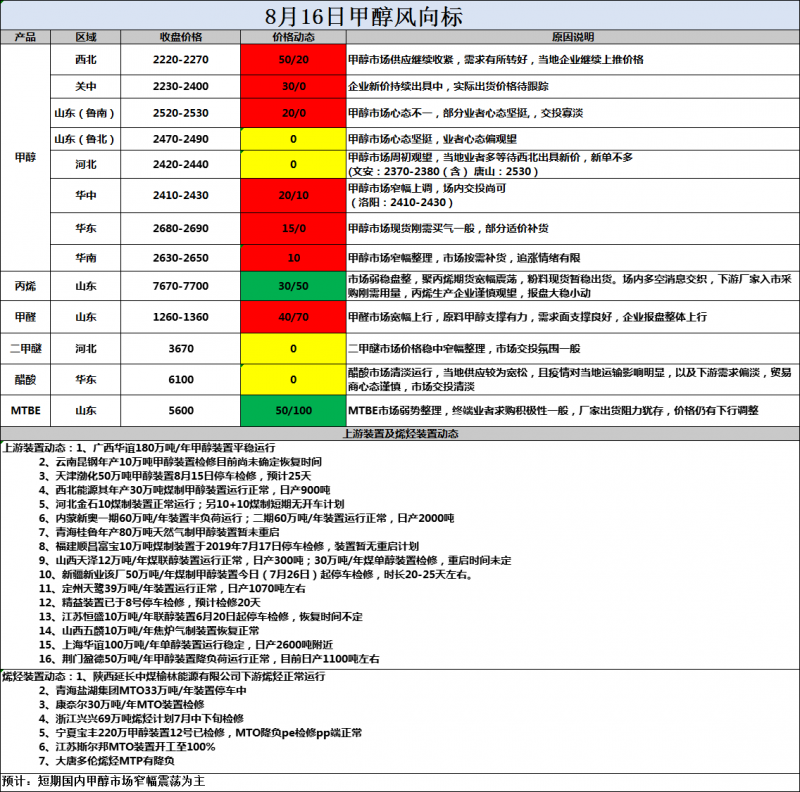The height and width of the screenshot is (792, 800).
Task: Click the yellow '0' cell beside '2420-2440'
Action: pos(293,164)
